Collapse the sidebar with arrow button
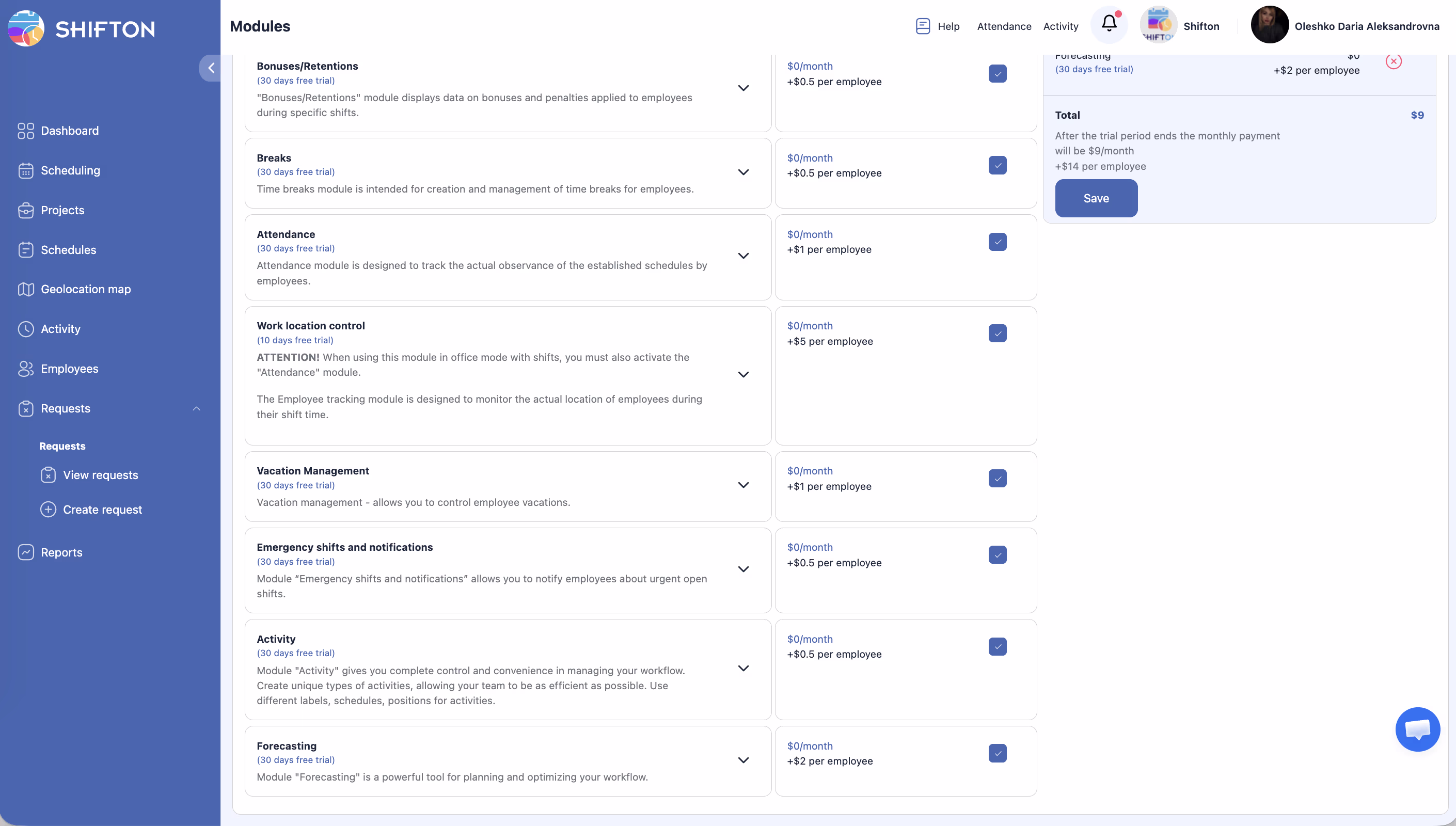 pyautogui.click(x=211, y=68)
